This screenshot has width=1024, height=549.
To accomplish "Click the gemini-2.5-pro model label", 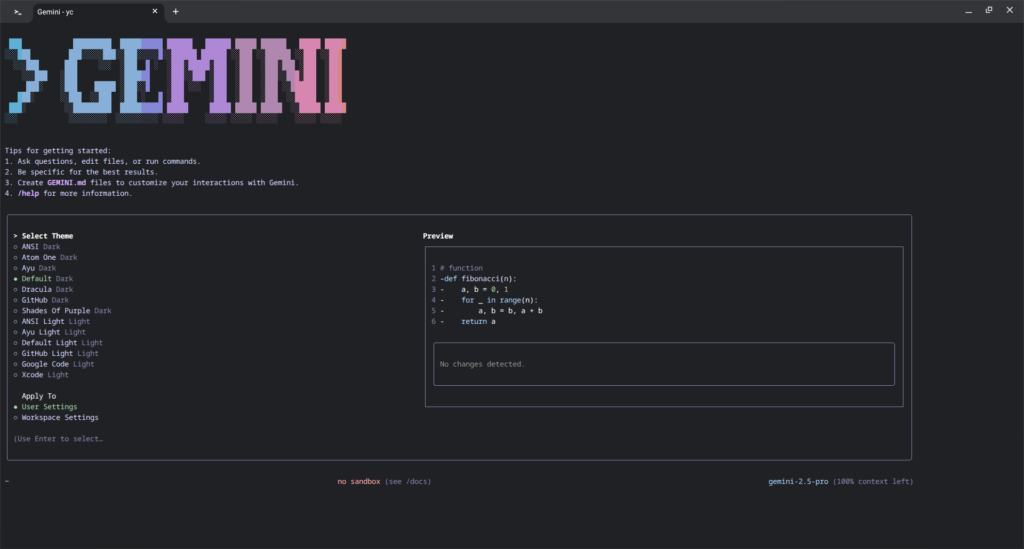I will coord(798,482).
